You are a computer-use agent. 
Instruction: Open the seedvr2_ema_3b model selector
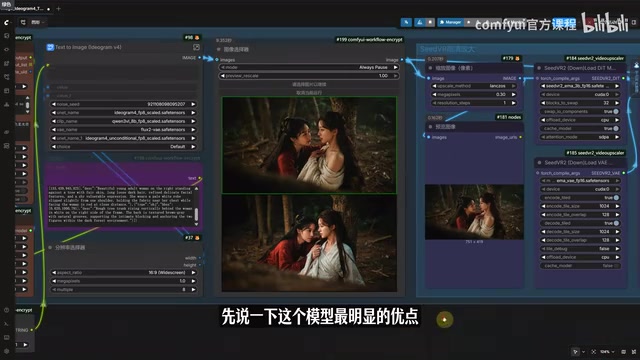(580, 86)
